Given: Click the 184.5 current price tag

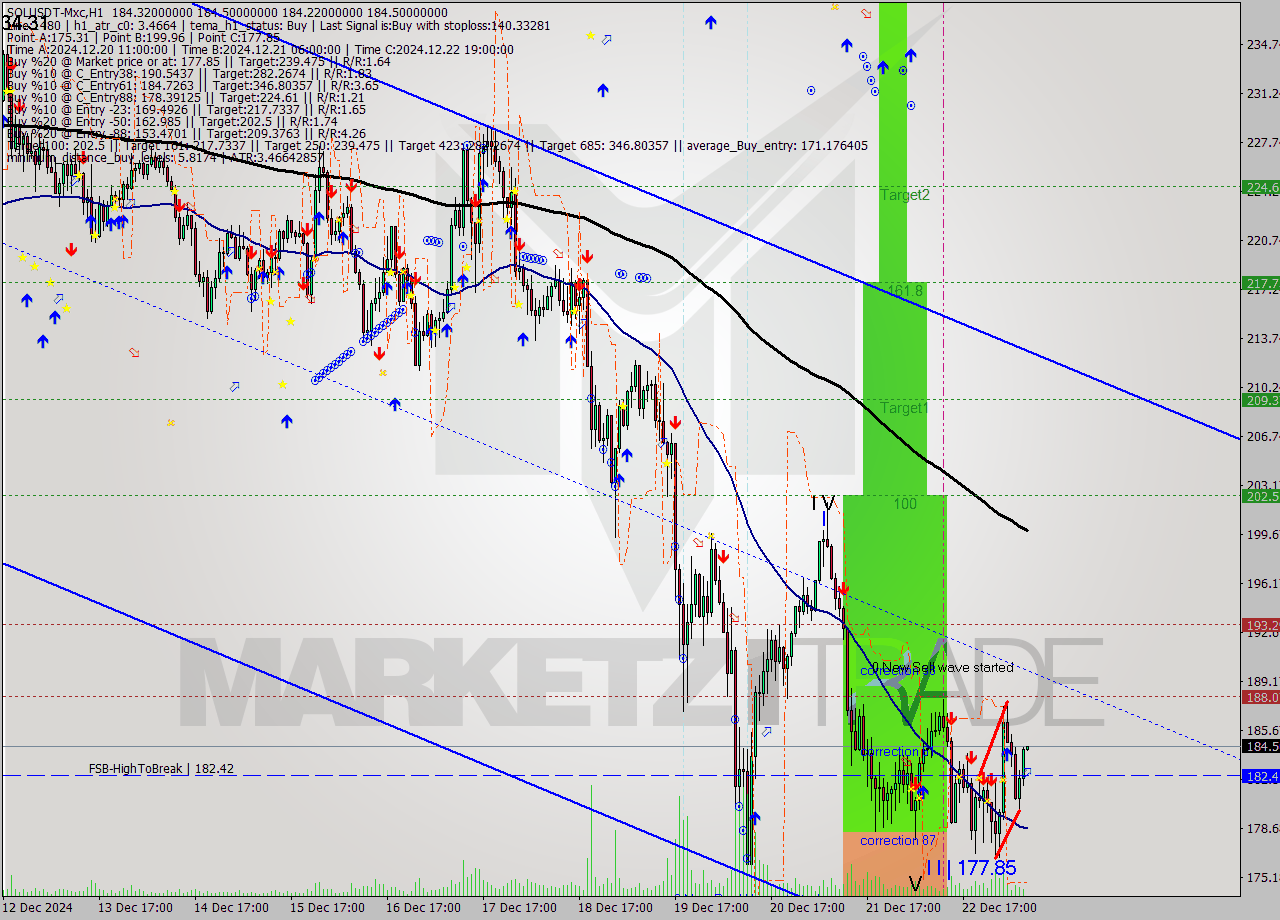Looking at the screenshot, I should coord(1260,746).
